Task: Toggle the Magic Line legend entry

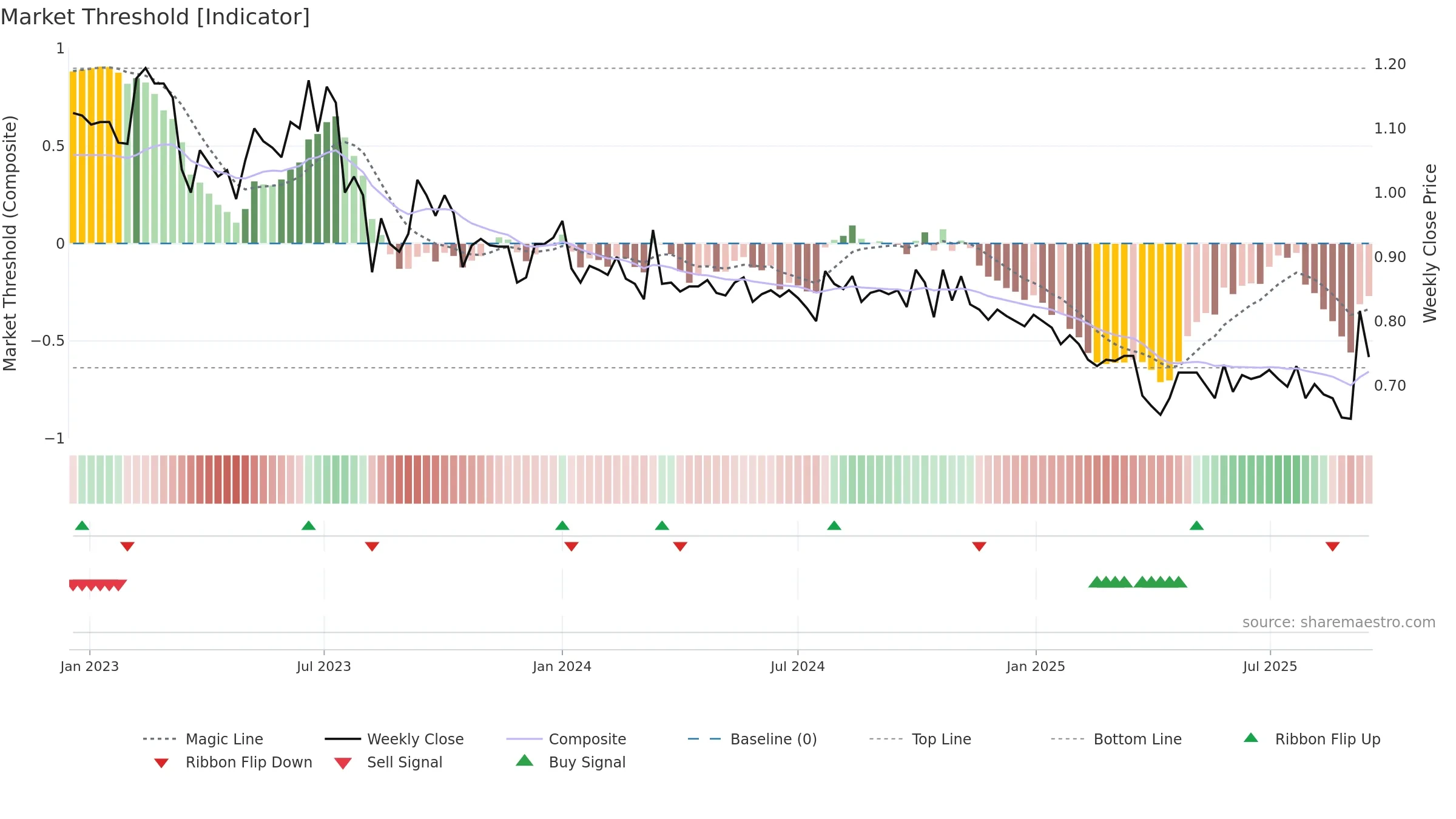Action: tap(203, 739)
